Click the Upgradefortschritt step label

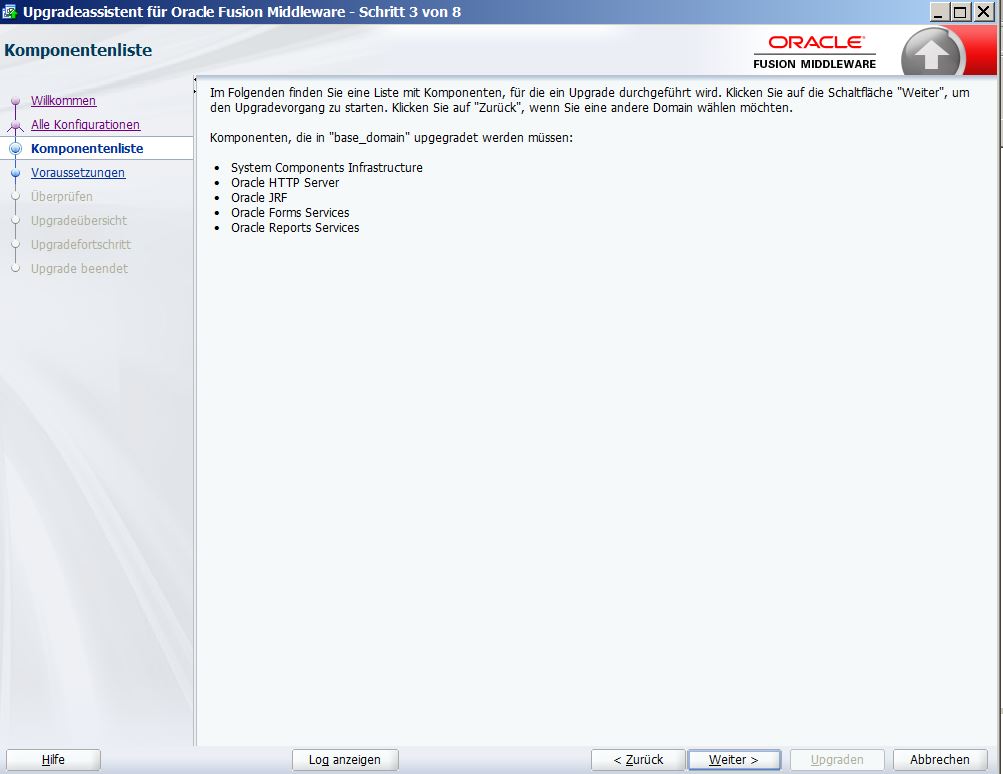click(81, 244)
